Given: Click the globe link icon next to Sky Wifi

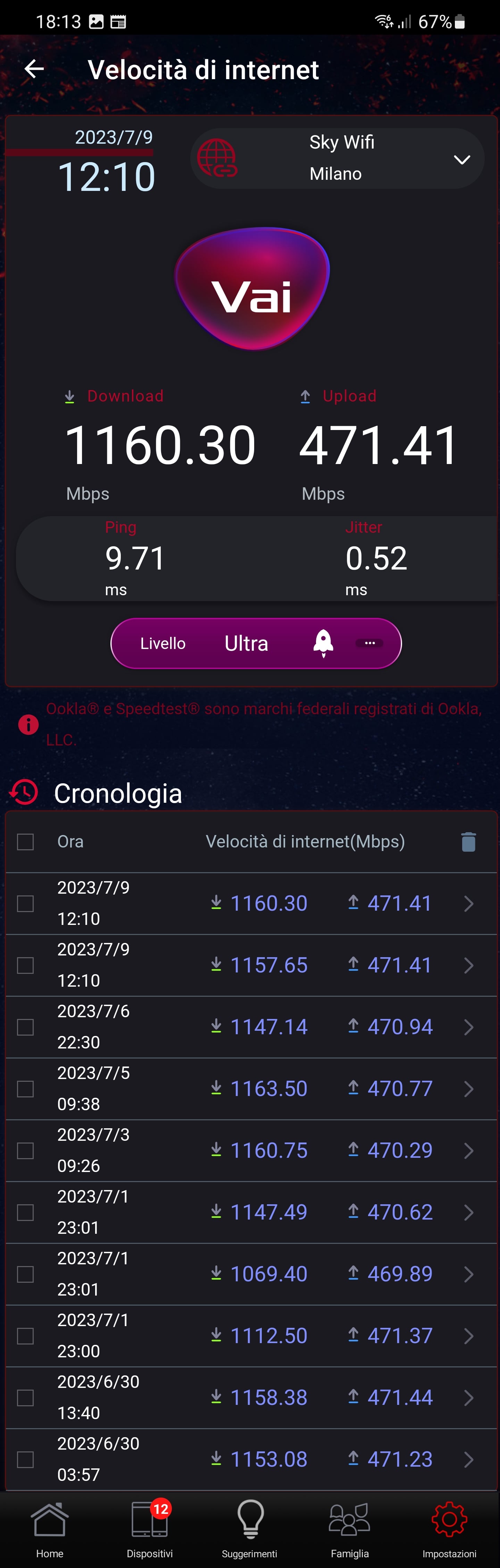Looking at the screenshot, I should pos(217,158).
